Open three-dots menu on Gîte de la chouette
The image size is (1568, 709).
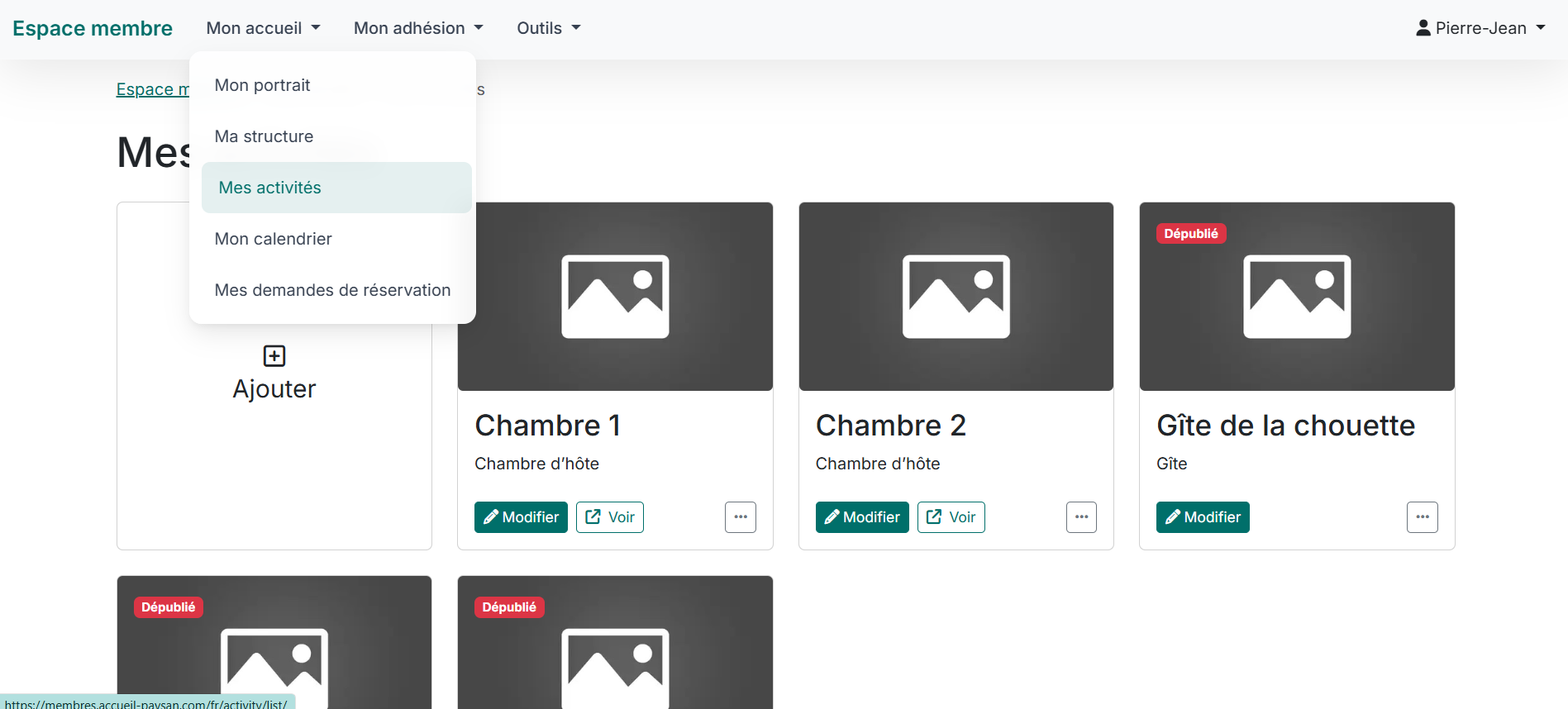pos(1422,517)
